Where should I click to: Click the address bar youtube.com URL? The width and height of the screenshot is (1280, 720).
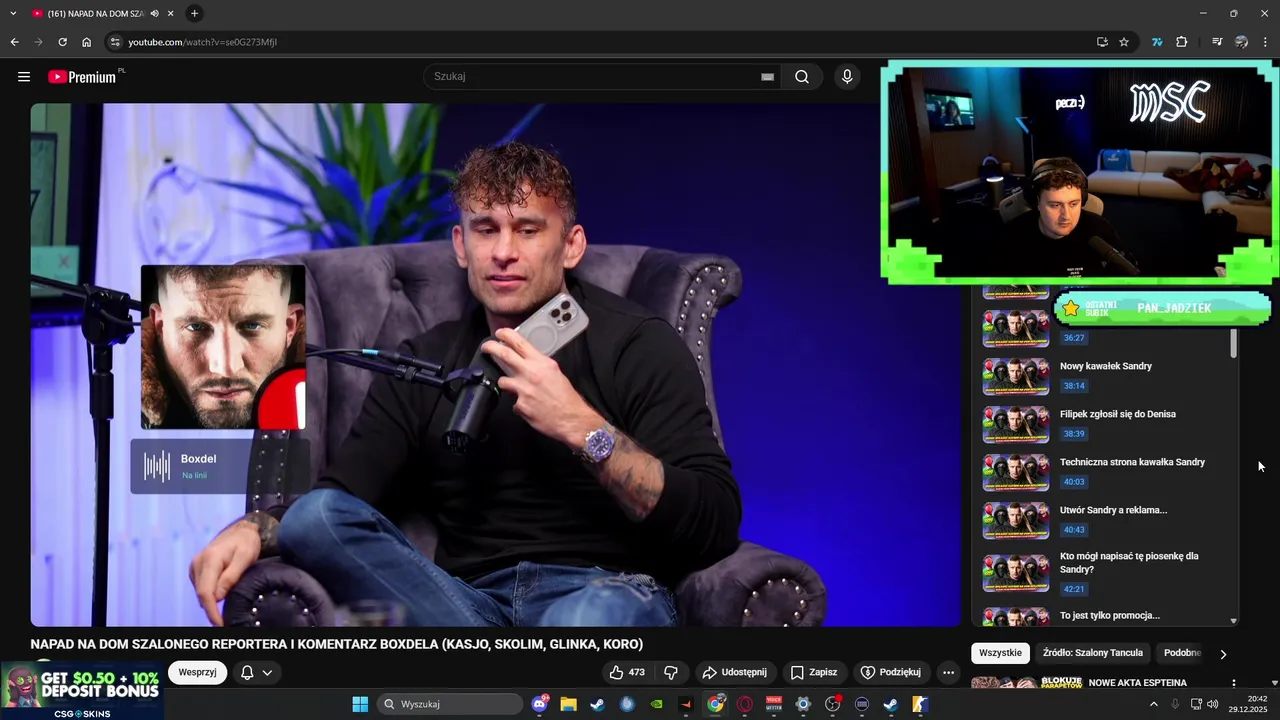[202, 42]
